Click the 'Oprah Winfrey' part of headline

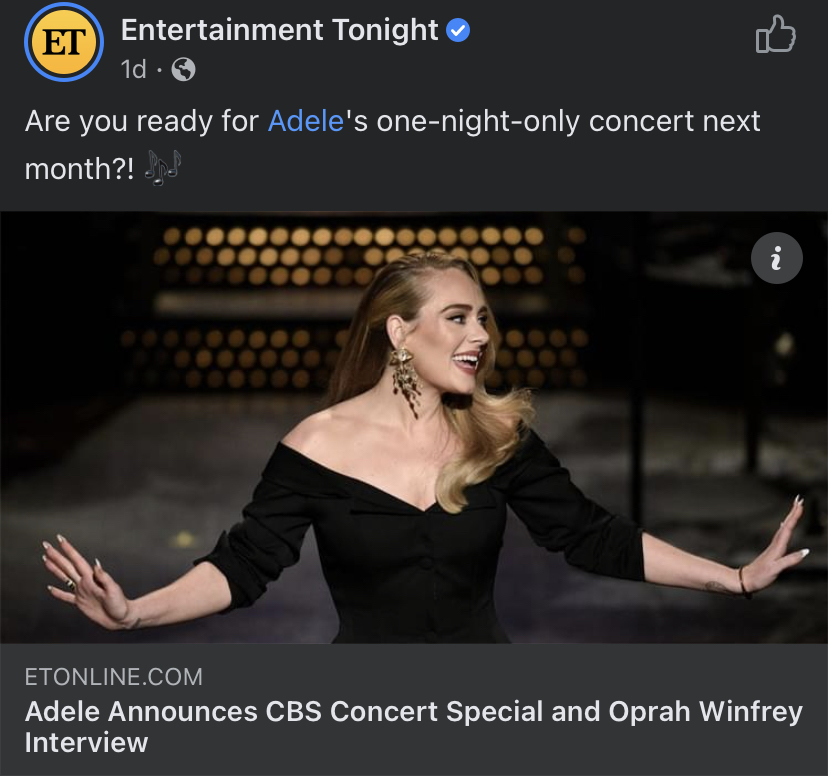pos(700,712)
